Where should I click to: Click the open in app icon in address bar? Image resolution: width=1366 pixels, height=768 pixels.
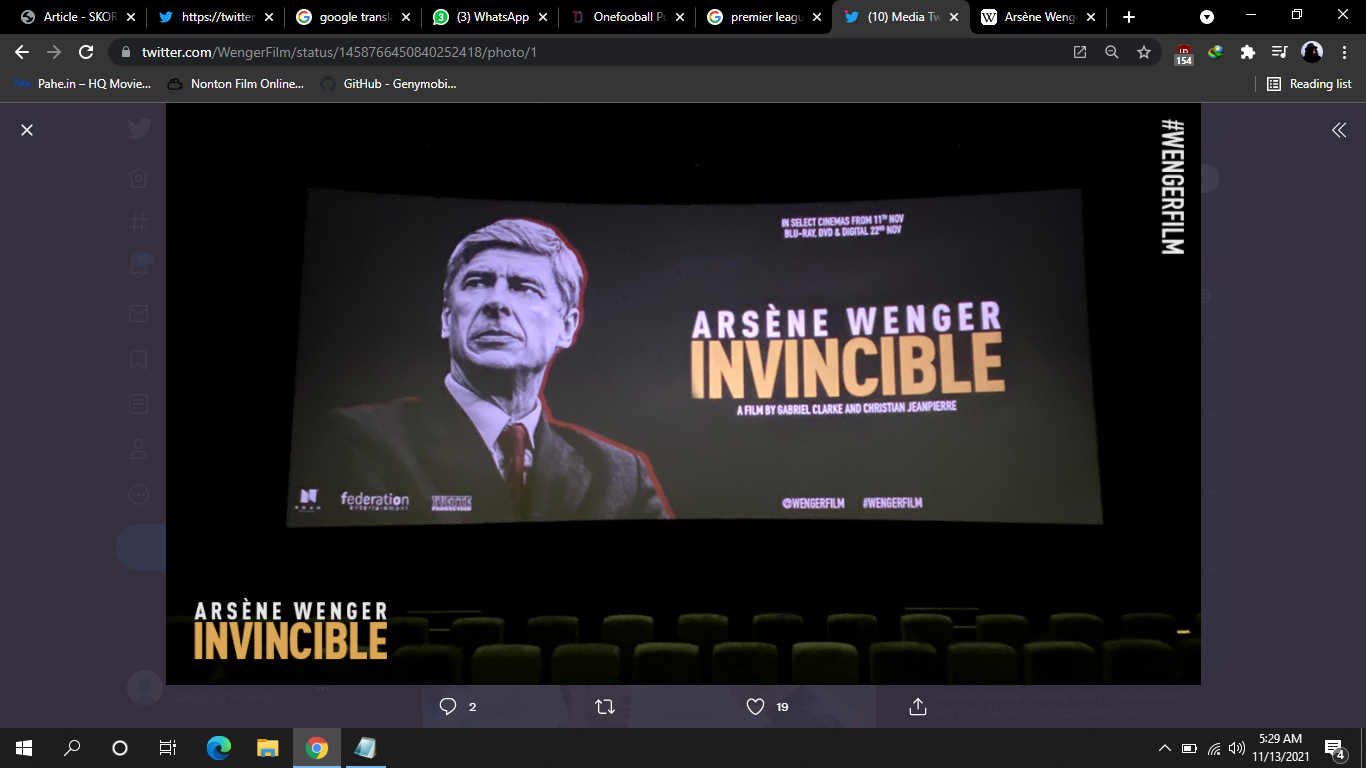click(1080, 52)
